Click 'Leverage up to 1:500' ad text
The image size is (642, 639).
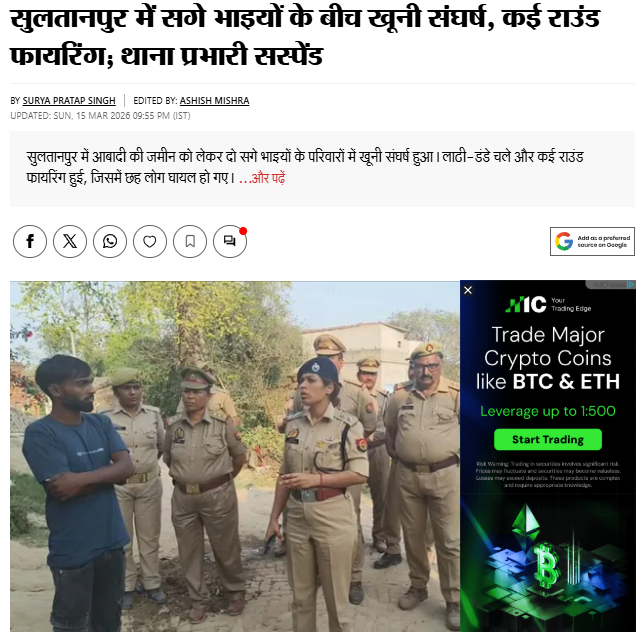[547, 411]
